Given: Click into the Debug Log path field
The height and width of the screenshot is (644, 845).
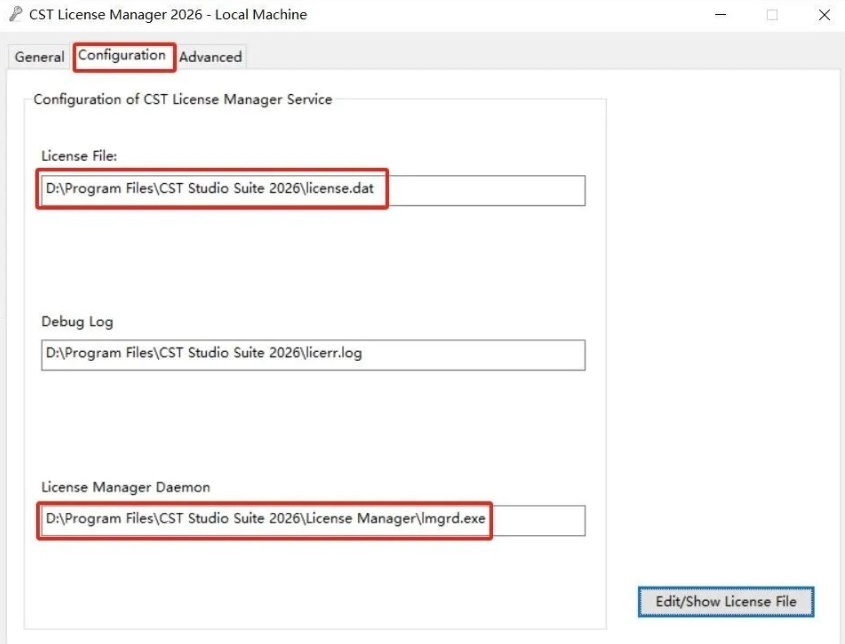Looking at the screenshot, I should click(312, 354).
